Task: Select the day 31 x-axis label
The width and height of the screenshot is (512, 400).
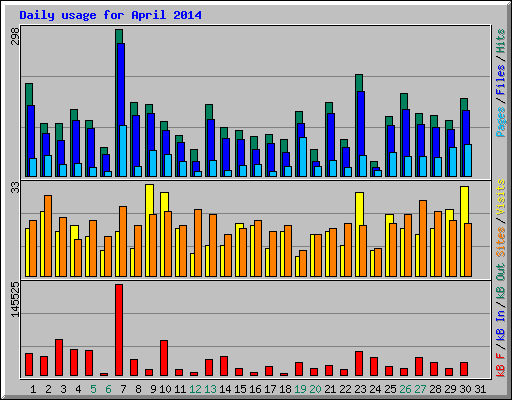Action: [480, 389]
